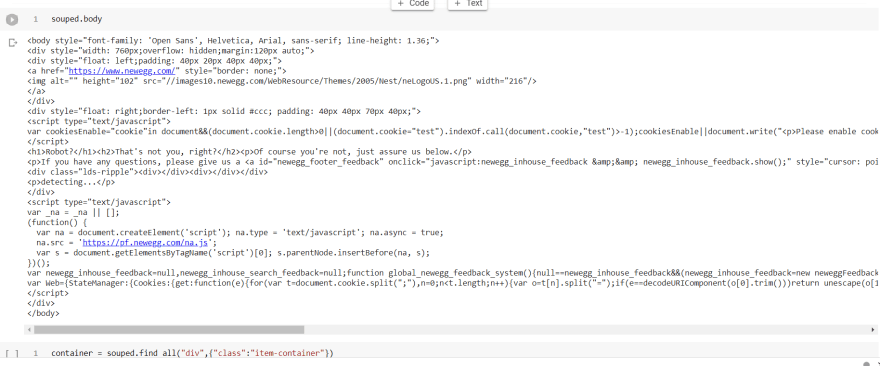The image size is (880, 366).
Task: Click the 'var s = document.getElementsByTagName' line
Action: pyautogui.click(x=233, y=253)
